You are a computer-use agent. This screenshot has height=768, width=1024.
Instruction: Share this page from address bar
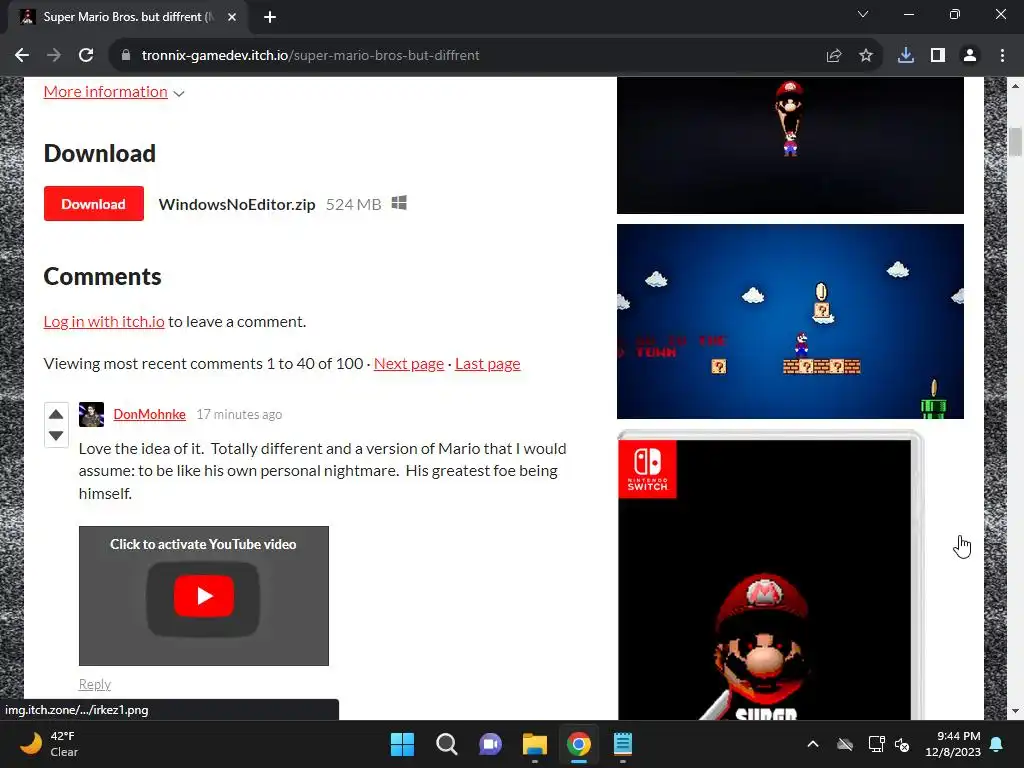click(834, 56)
